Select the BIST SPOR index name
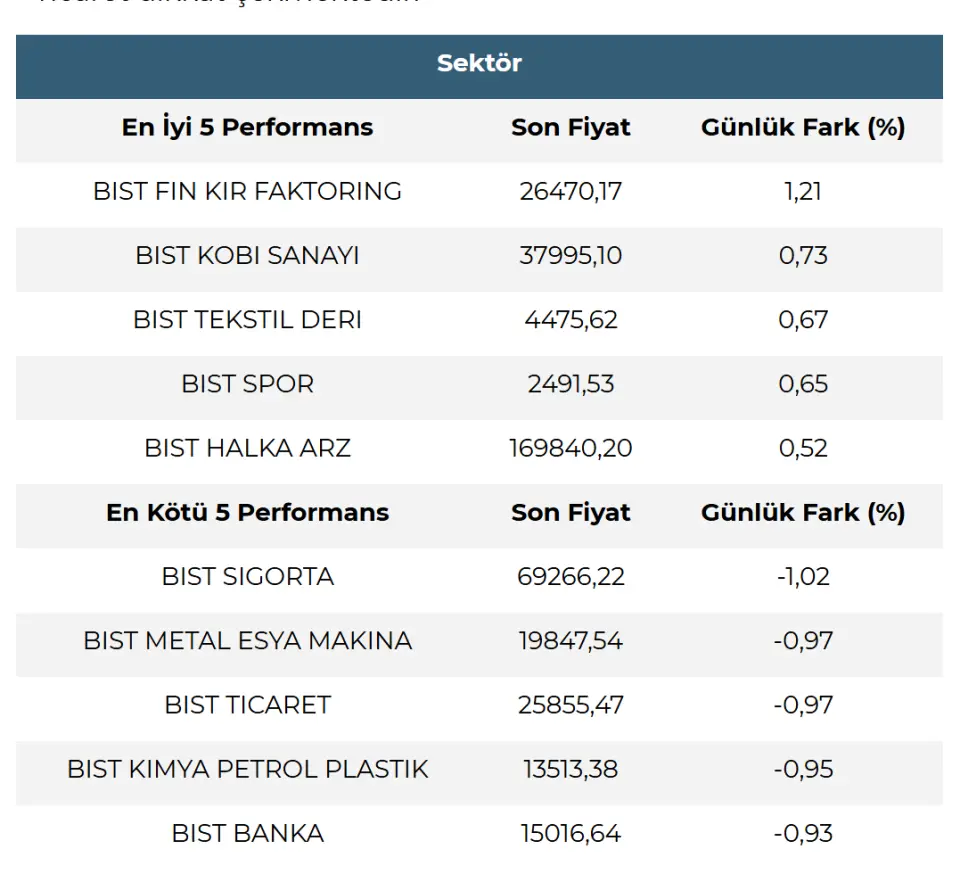This screenshot has height=874, width=960. click(x=247, y=384)
